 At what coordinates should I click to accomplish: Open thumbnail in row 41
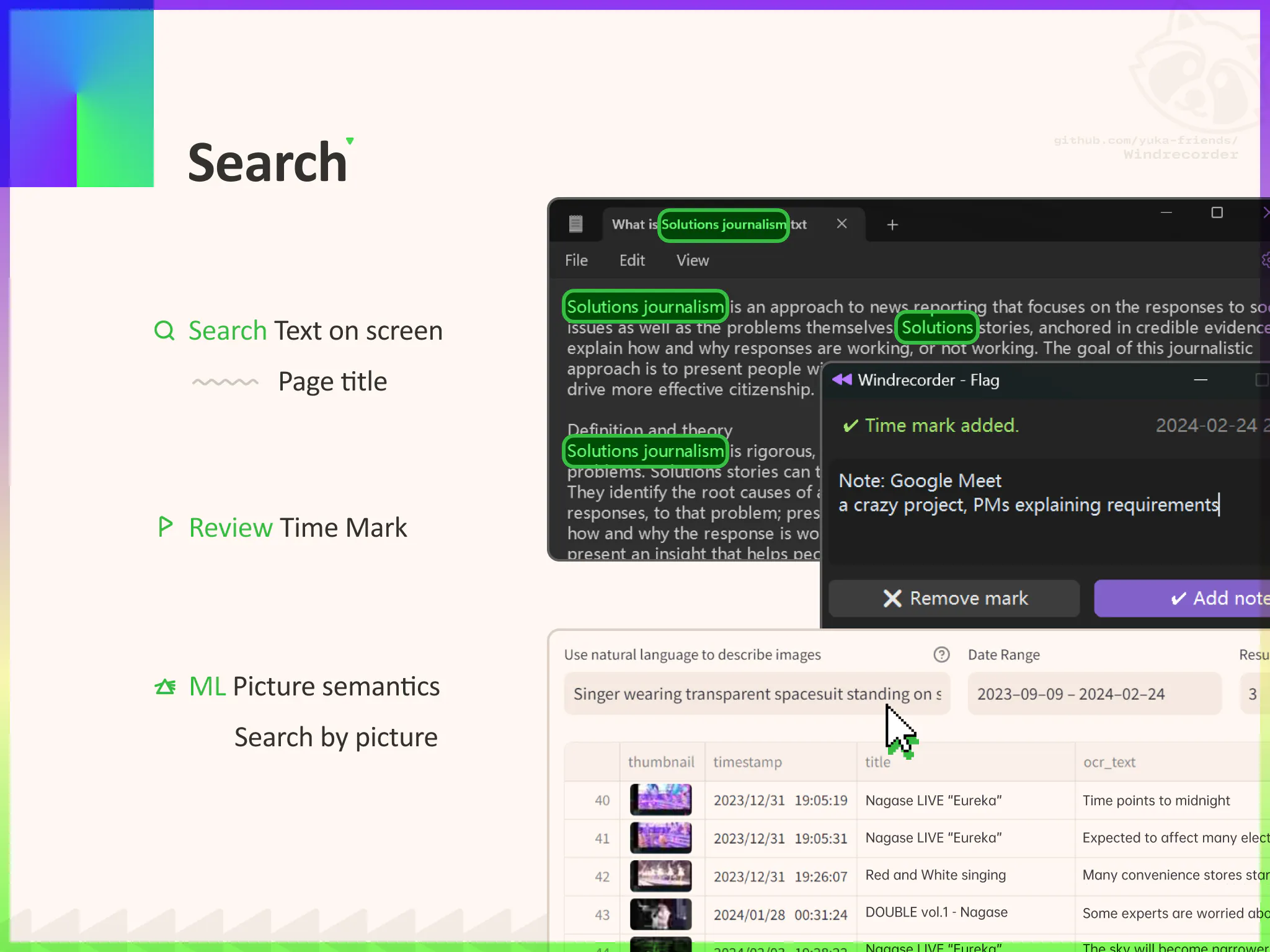coord(661,838)
